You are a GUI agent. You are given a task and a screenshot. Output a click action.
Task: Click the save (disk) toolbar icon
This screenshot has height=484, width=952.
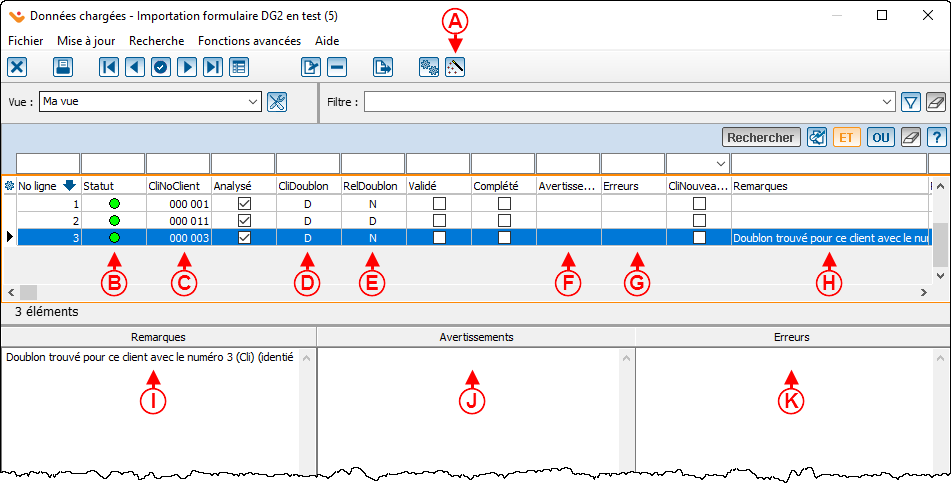pyautogui.click(x=63, y=67)
